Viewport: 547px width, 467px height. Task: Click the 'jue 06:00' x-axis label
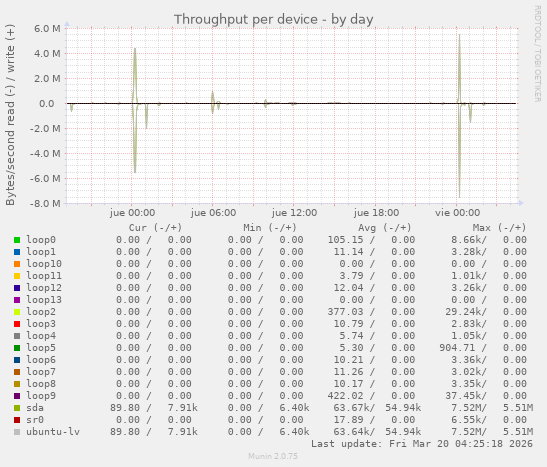pos(213,213)
